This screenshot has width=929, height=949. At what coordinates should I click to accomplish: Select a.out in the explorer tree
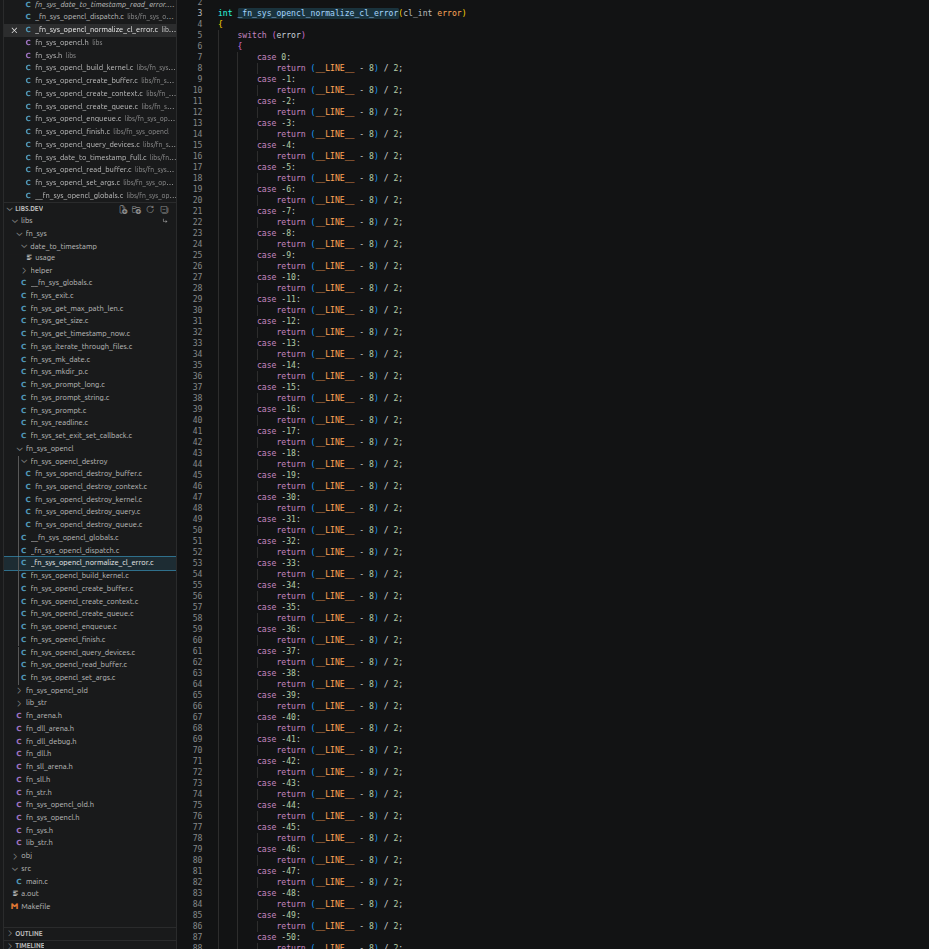(x=90, y=893)
